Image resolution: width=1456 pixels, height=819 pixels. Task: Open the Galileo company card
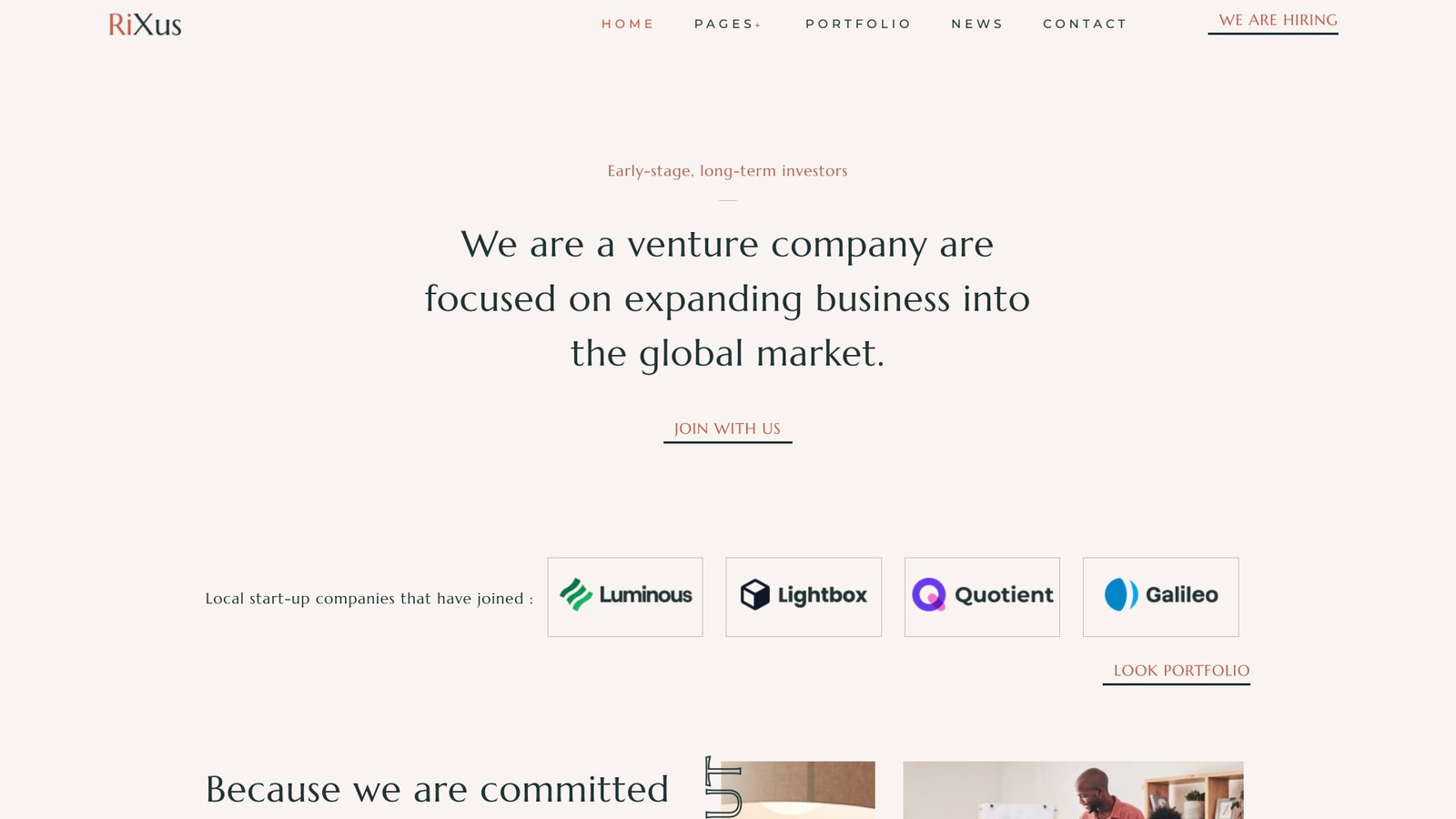(x=1160, y=597)
